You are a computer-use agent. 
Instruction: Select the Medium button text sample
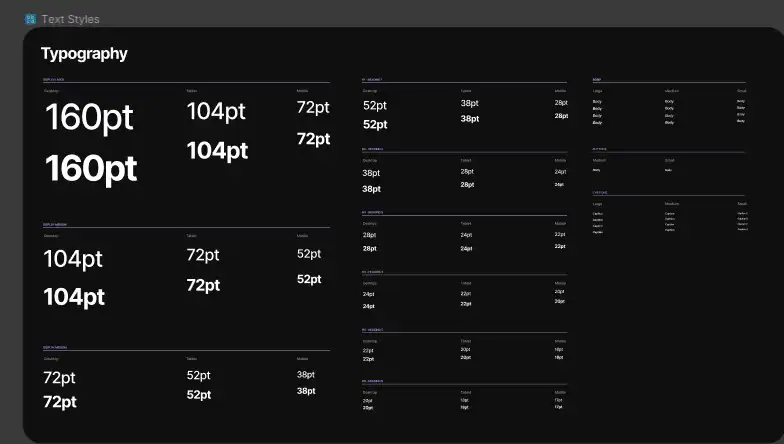point(596,170)
